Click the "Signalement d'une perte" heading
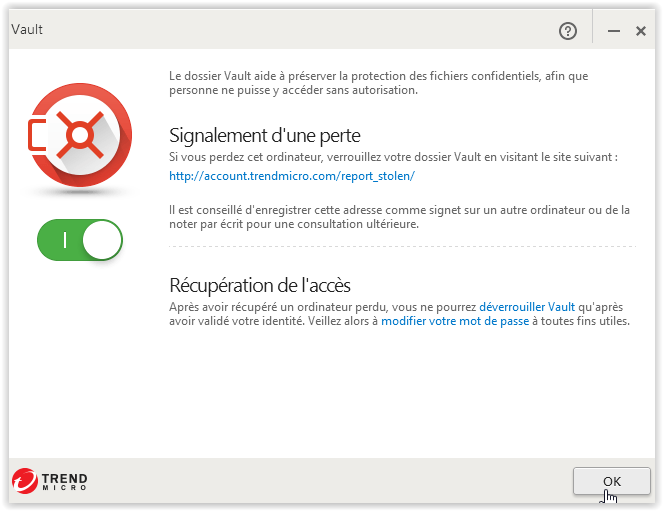 tap(265, 136)
